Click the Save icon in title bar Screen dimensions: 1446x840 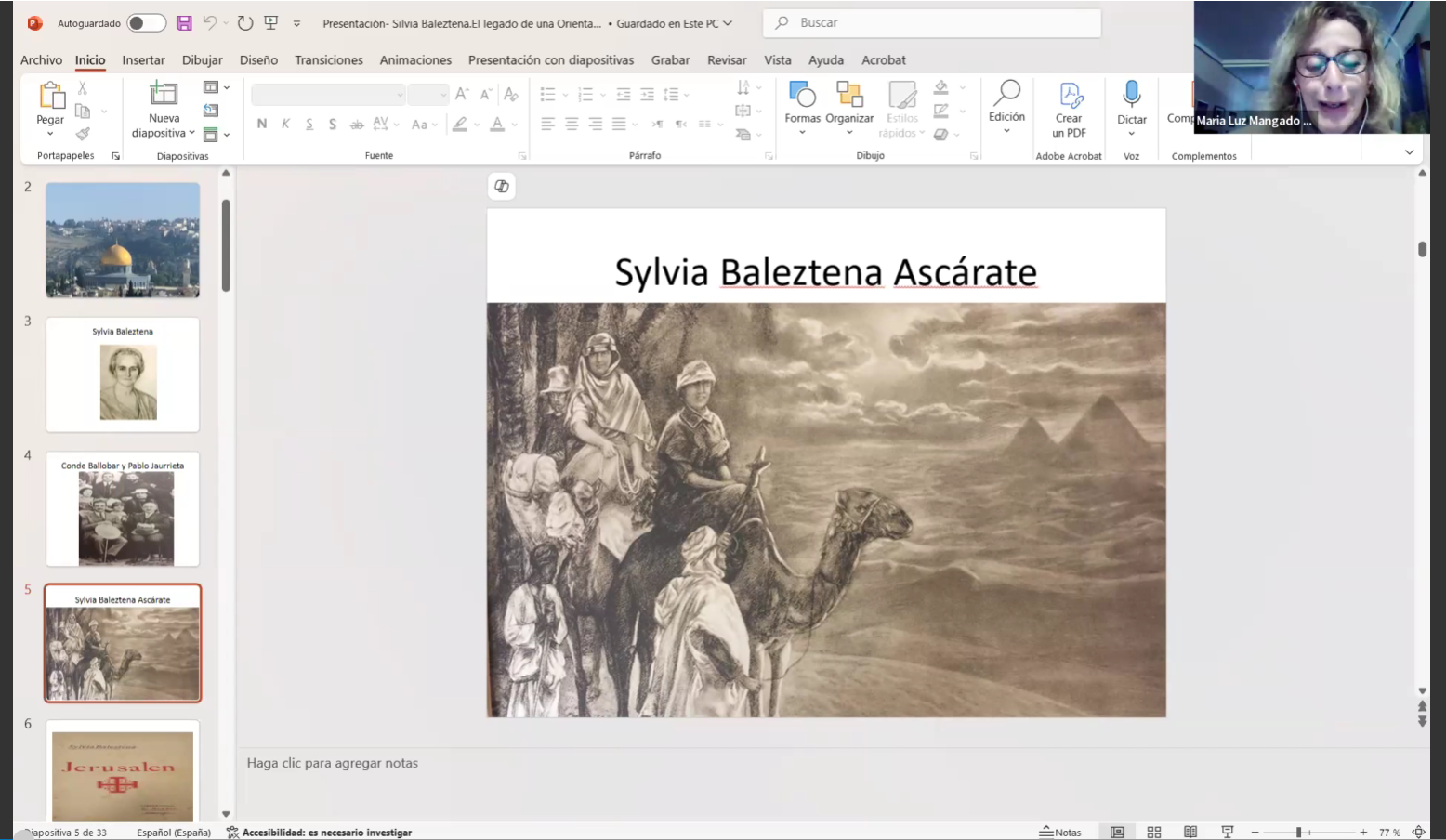click(184, 23)
